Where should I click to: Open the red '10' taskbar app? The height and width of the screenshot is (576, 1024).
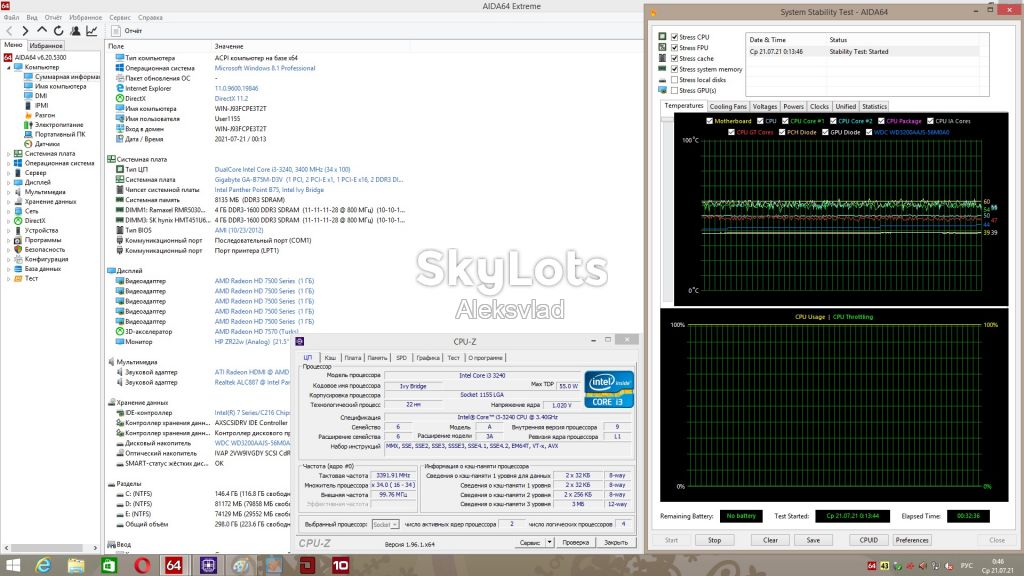point(340,566)
